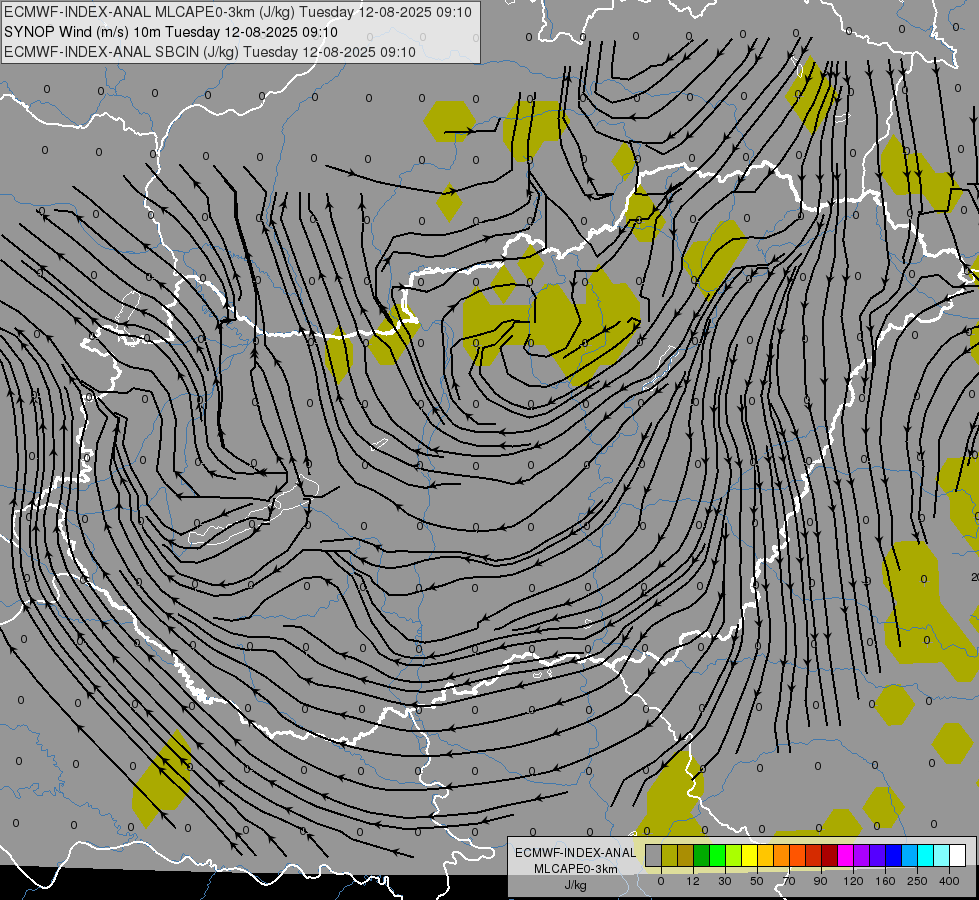Click the gray swatch in the MLCAPE legend
This screenshot has width=979, height=900.
pos(654,855)
